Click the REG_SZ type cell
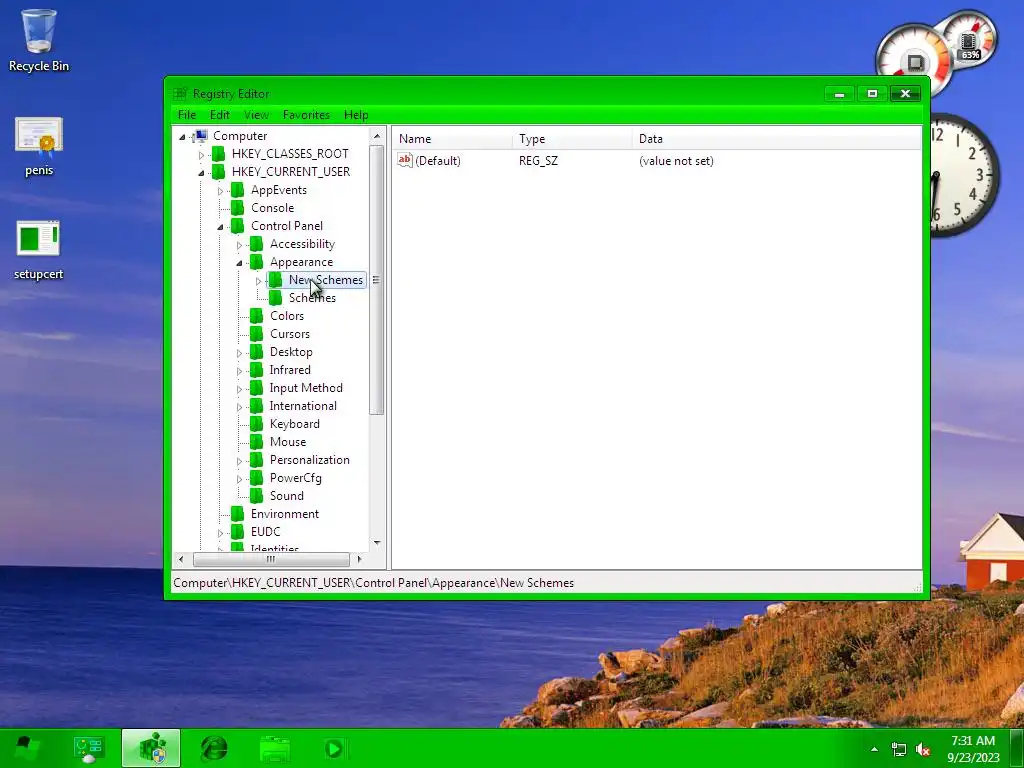 coord(538,161)
